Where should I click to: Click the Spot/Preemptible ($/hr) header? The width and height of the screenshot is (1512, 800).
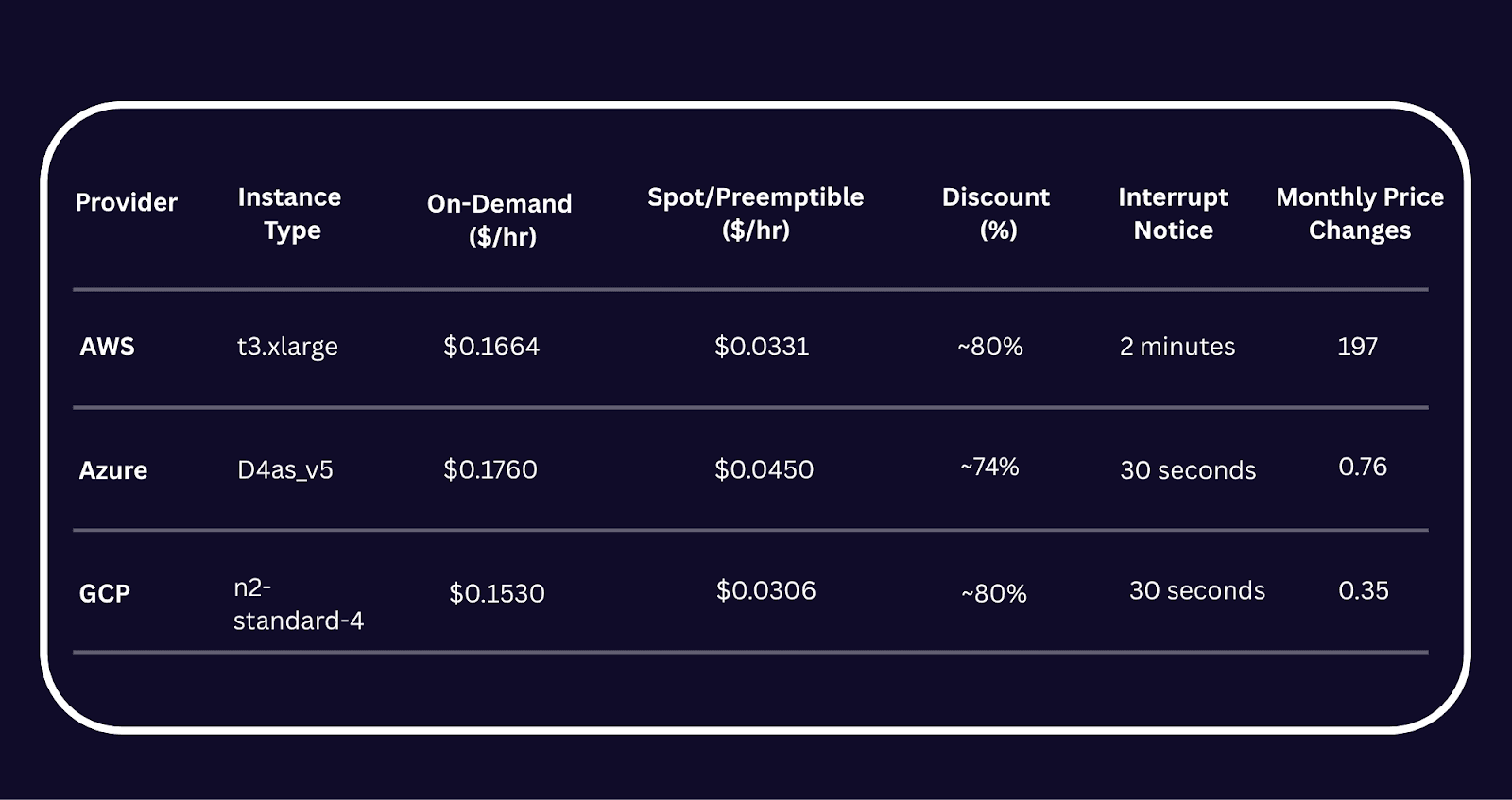tap(755, 213)
